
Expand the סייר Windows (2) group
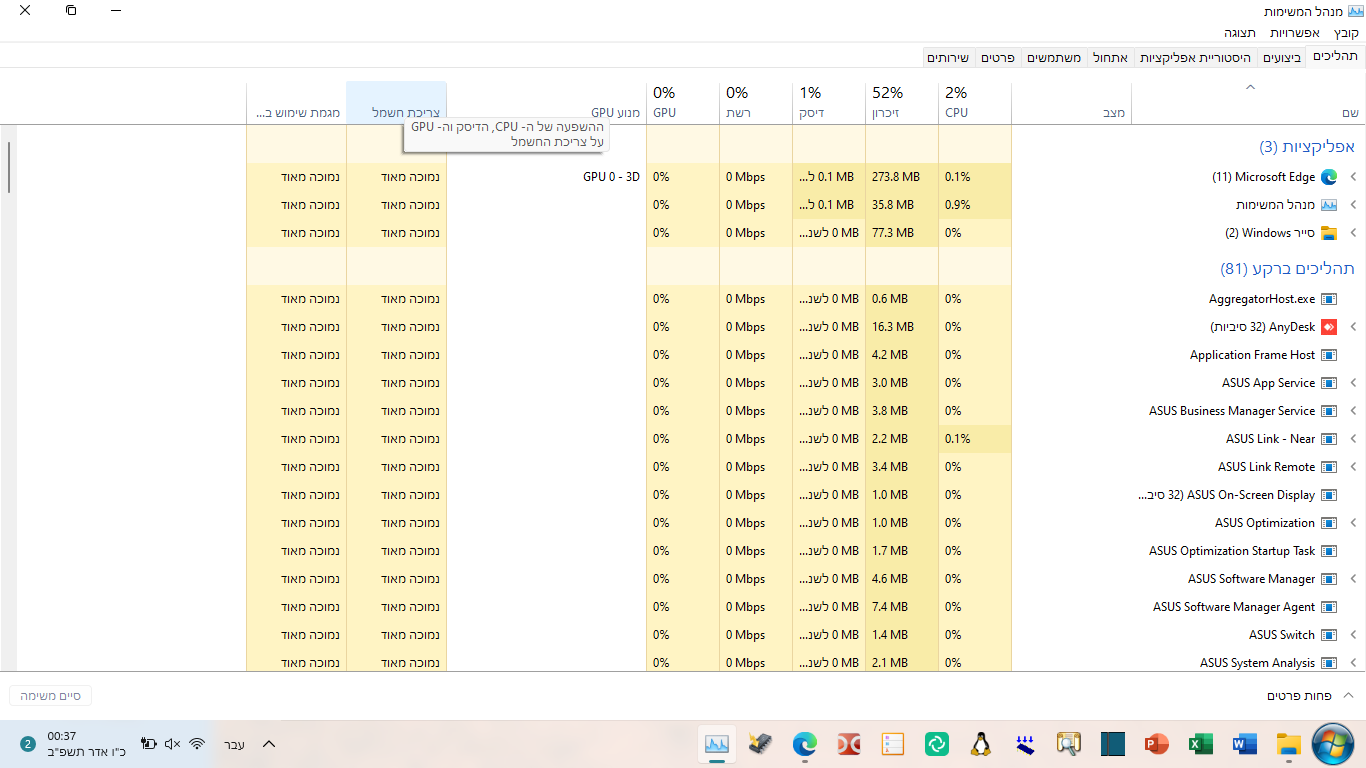(x=1354, y=233)
